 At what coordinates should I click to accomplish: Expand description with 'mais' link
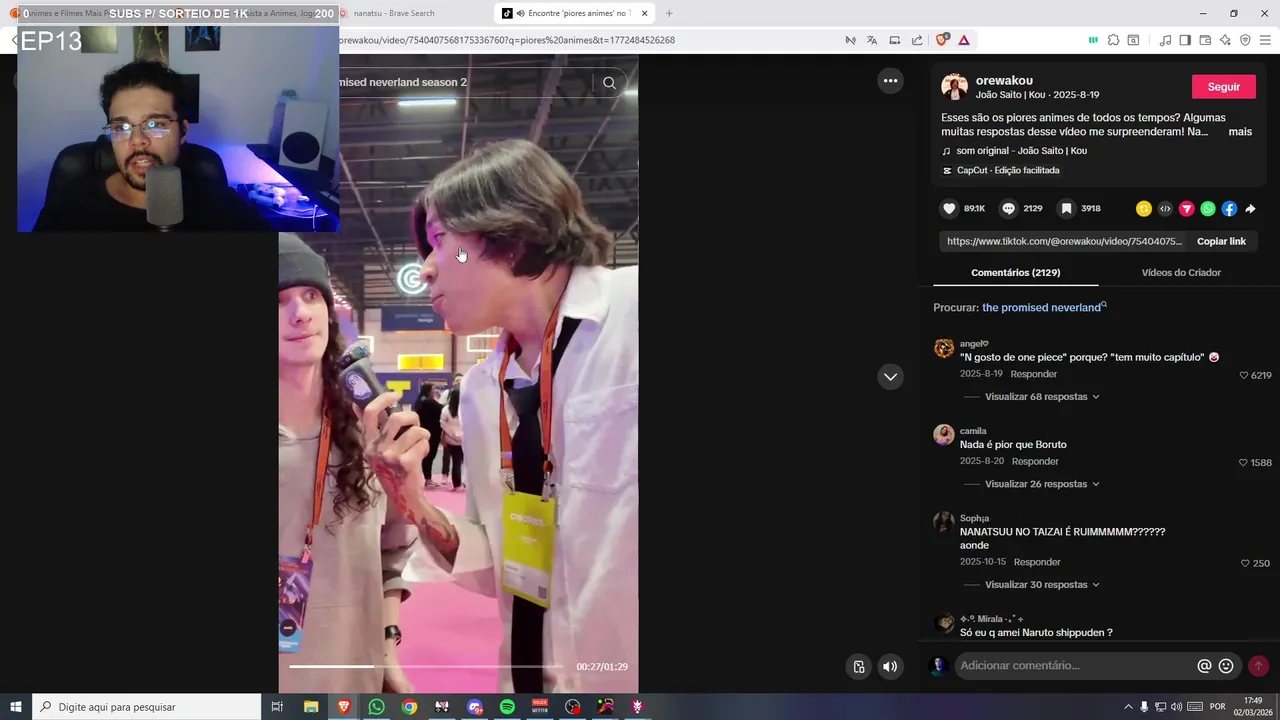[x=1240, y=132]
